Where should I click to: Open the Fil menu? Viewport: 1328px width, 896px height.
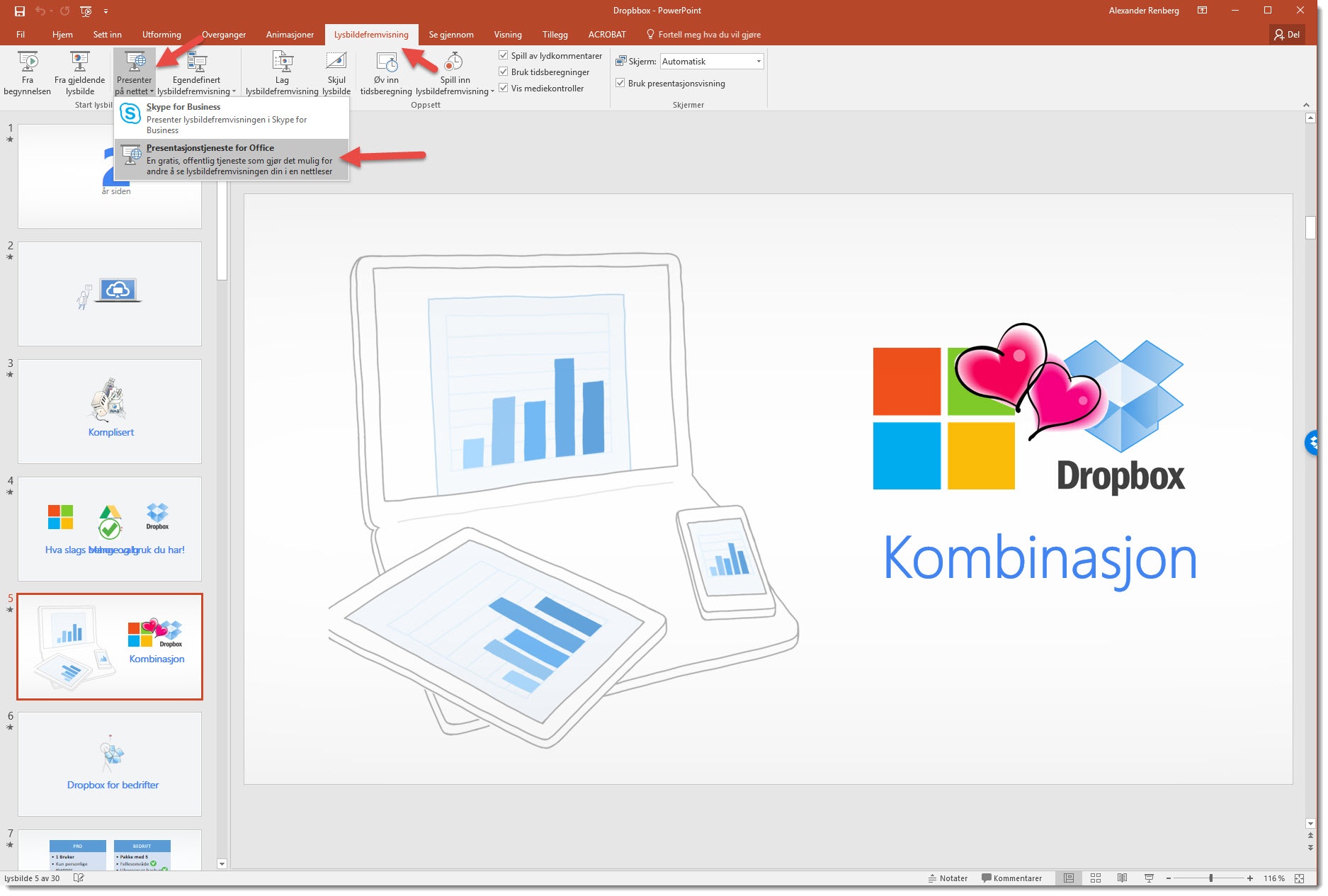tap(21, 34)
